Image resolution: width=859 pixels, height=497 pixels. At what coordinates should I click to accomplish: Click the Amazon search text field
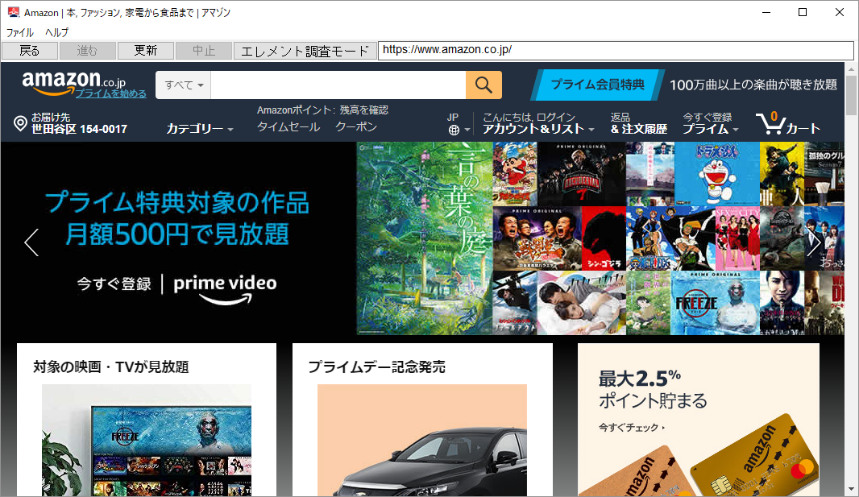tap(338, 85)
